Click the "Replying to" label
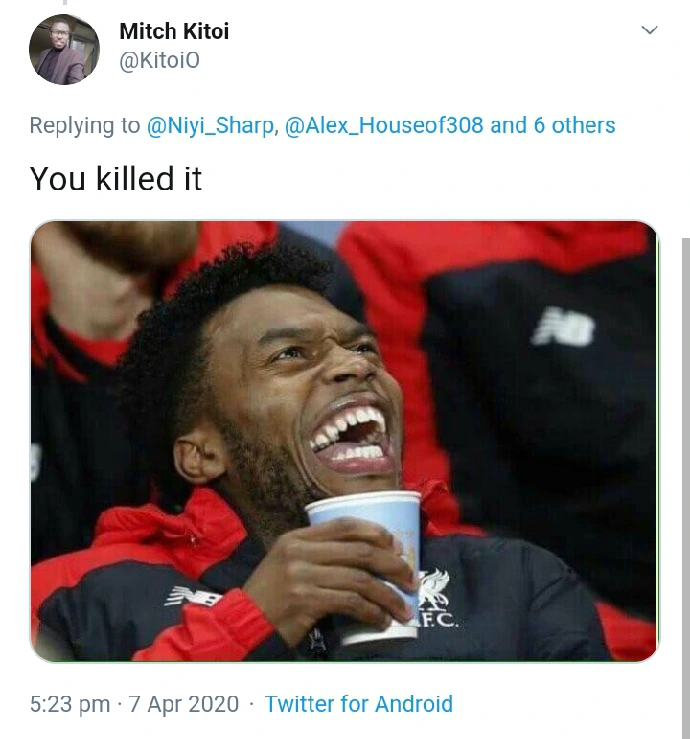This screenshot has height=739, width=690. (85, 125)
